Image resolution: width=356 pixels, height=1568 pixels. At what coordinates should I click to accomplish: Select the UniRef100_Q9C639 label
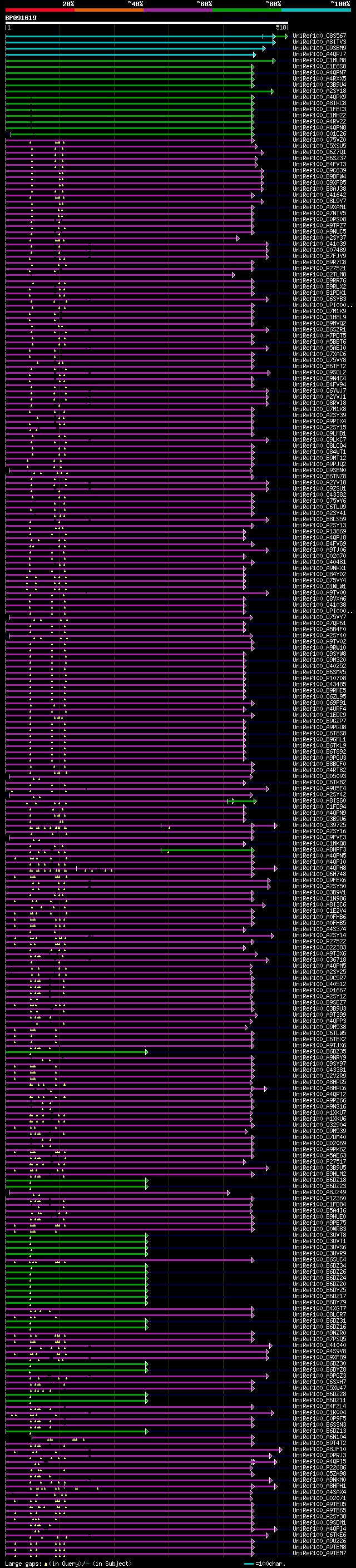click(x=319, y=170)
